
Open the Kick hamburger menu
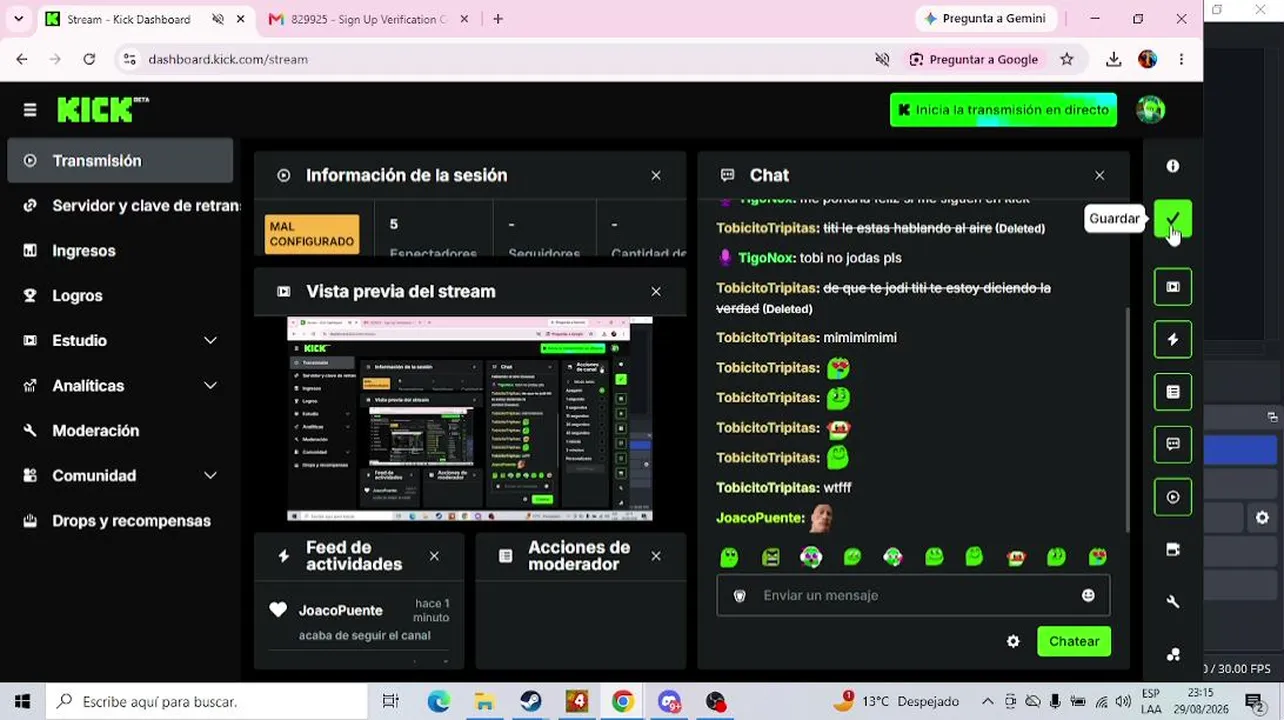point(30,110)
